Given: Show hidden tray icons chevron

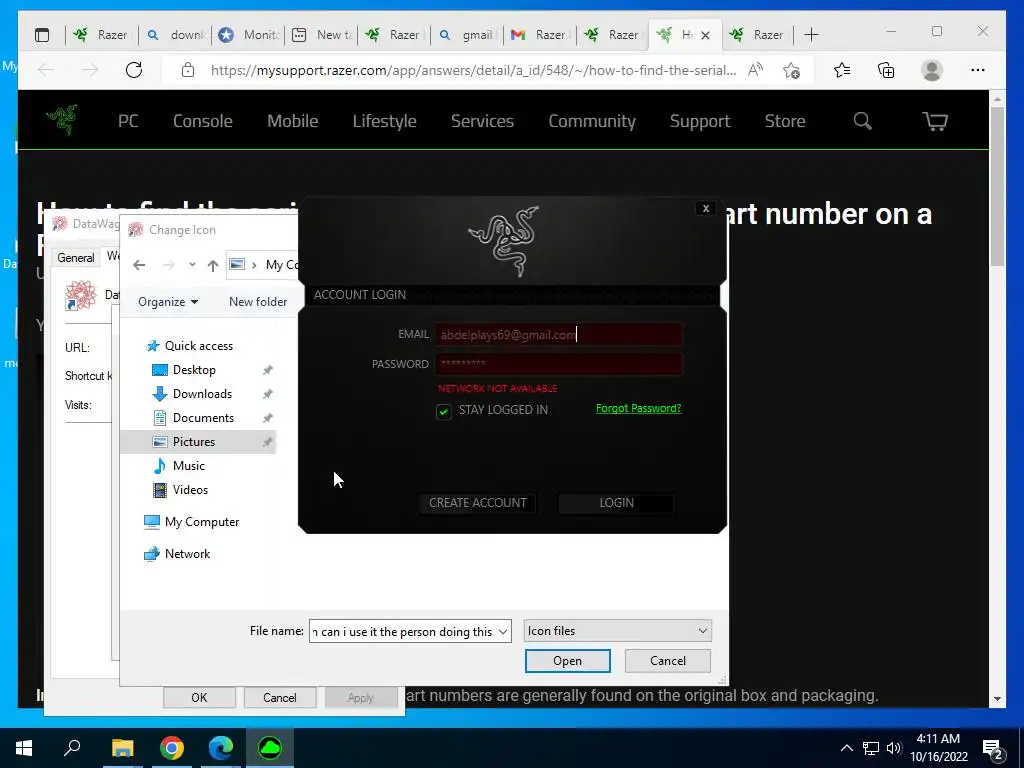Looking at the screenshot, I should tap(846, 748).
